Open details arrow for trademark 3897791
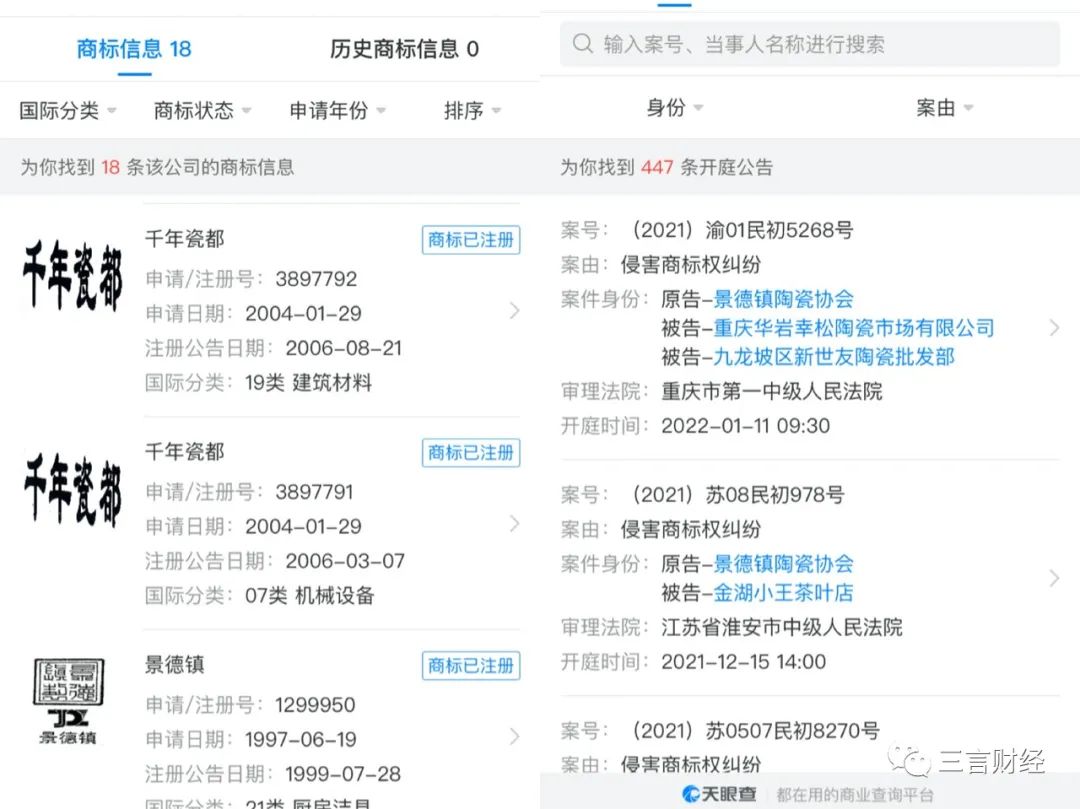This screenshot has width=1080, height=809. click(515, 523)
